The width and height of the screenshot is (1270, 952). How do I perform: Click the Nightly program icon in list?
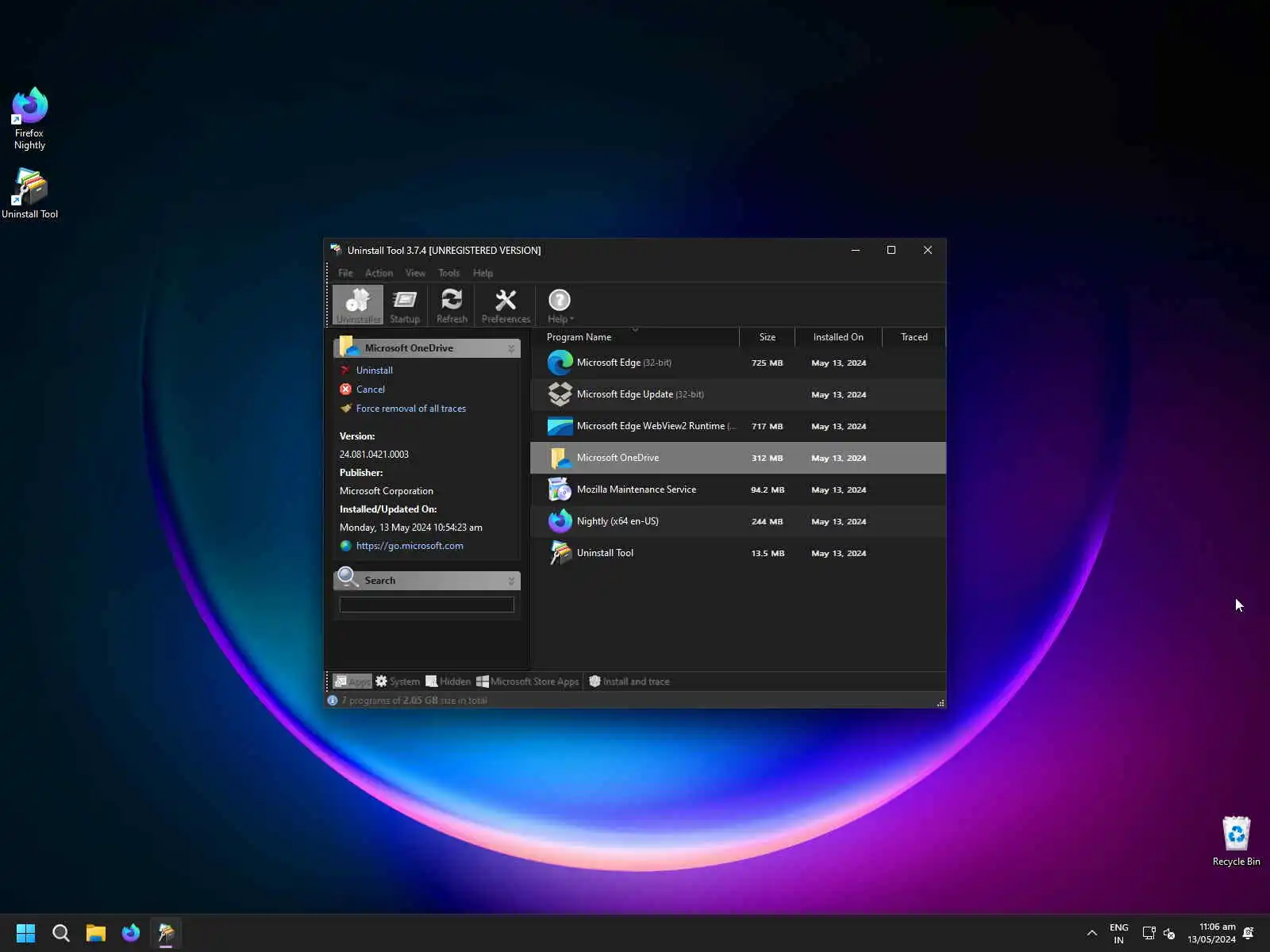coord(560,521)
